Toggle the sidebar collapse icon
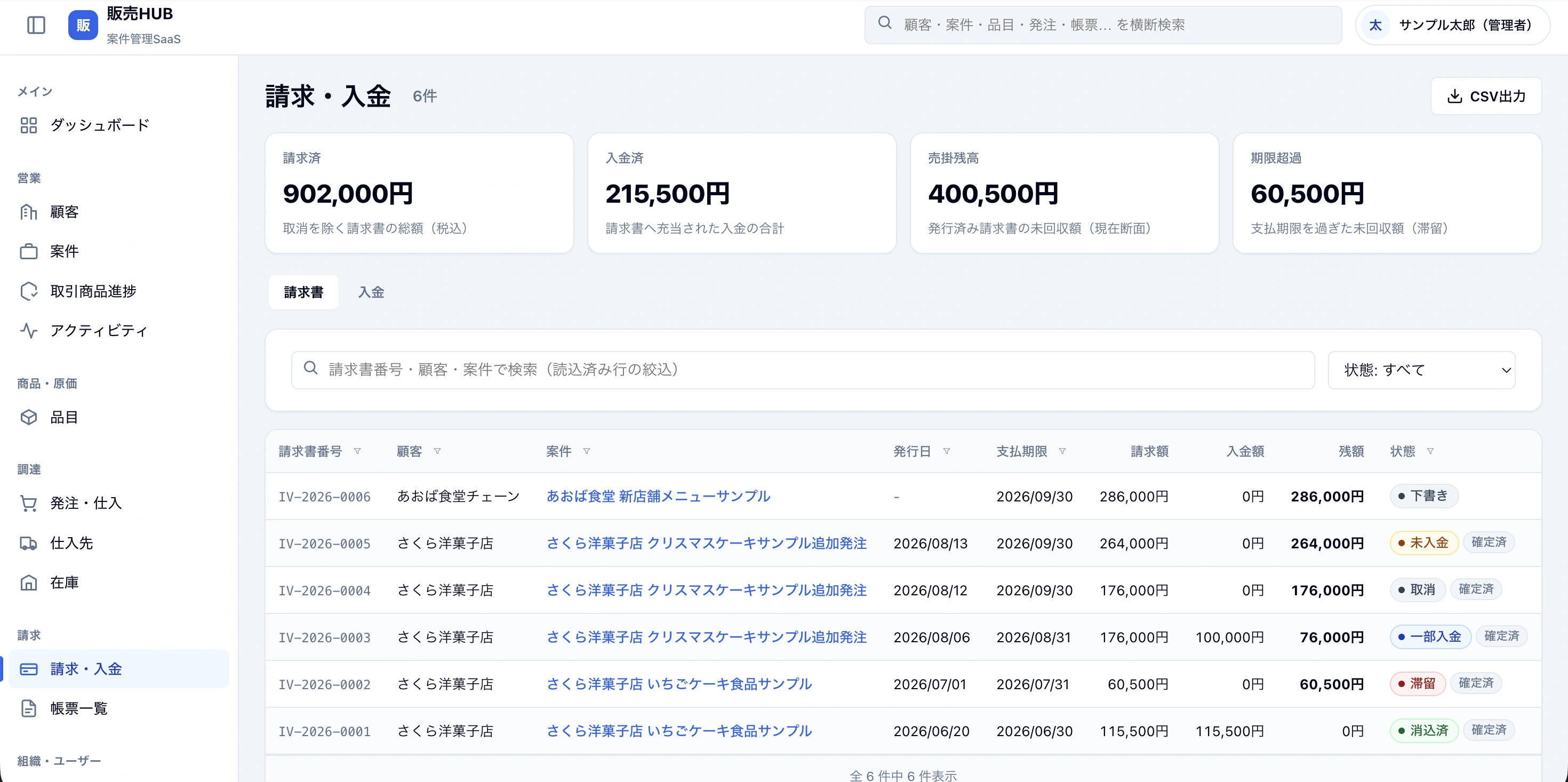 click(x=36, y=25)
